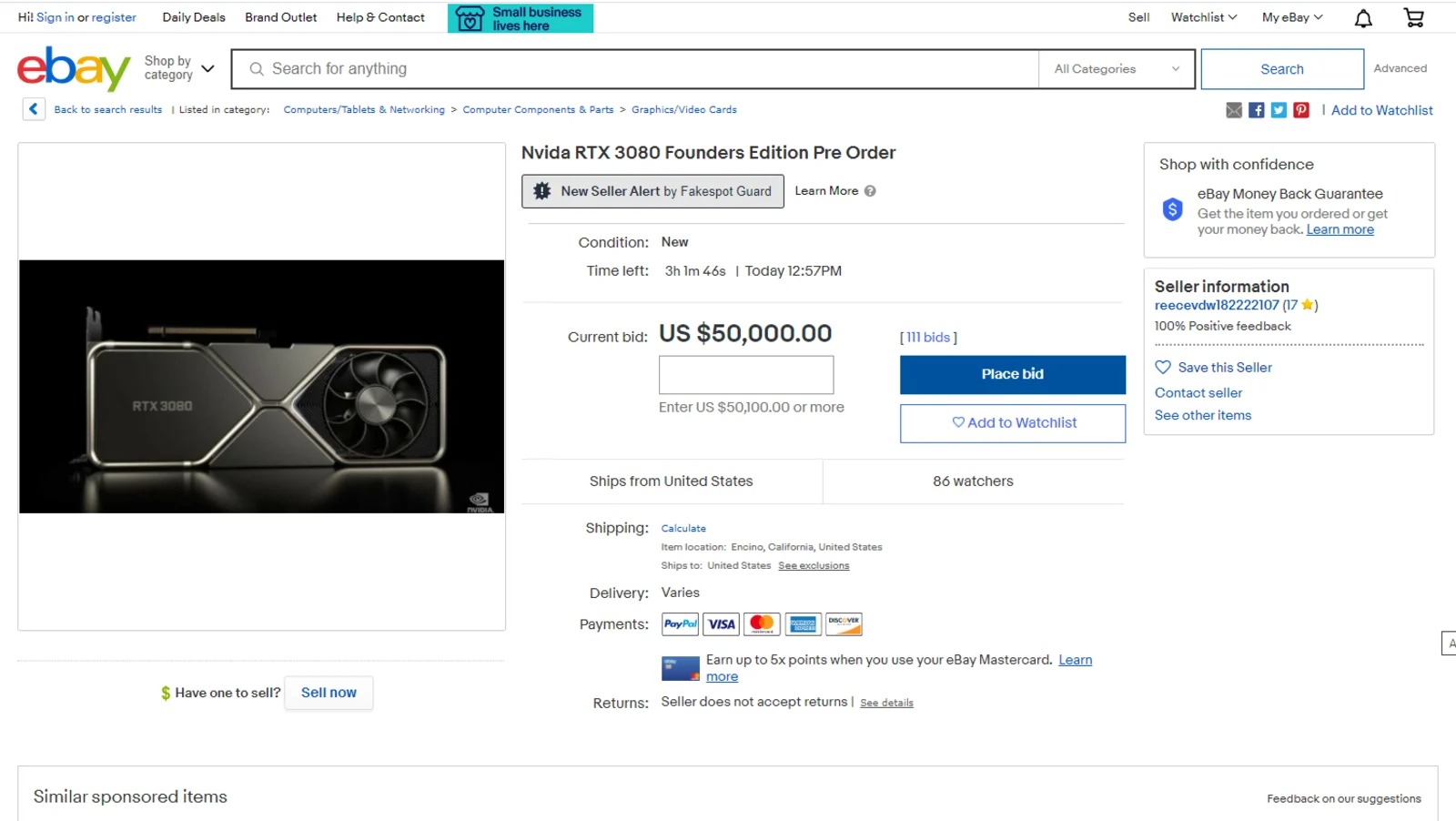The image size is (1456, 821).
Task: Save this Seller with heart icon
Action: tap(1163, 368)
